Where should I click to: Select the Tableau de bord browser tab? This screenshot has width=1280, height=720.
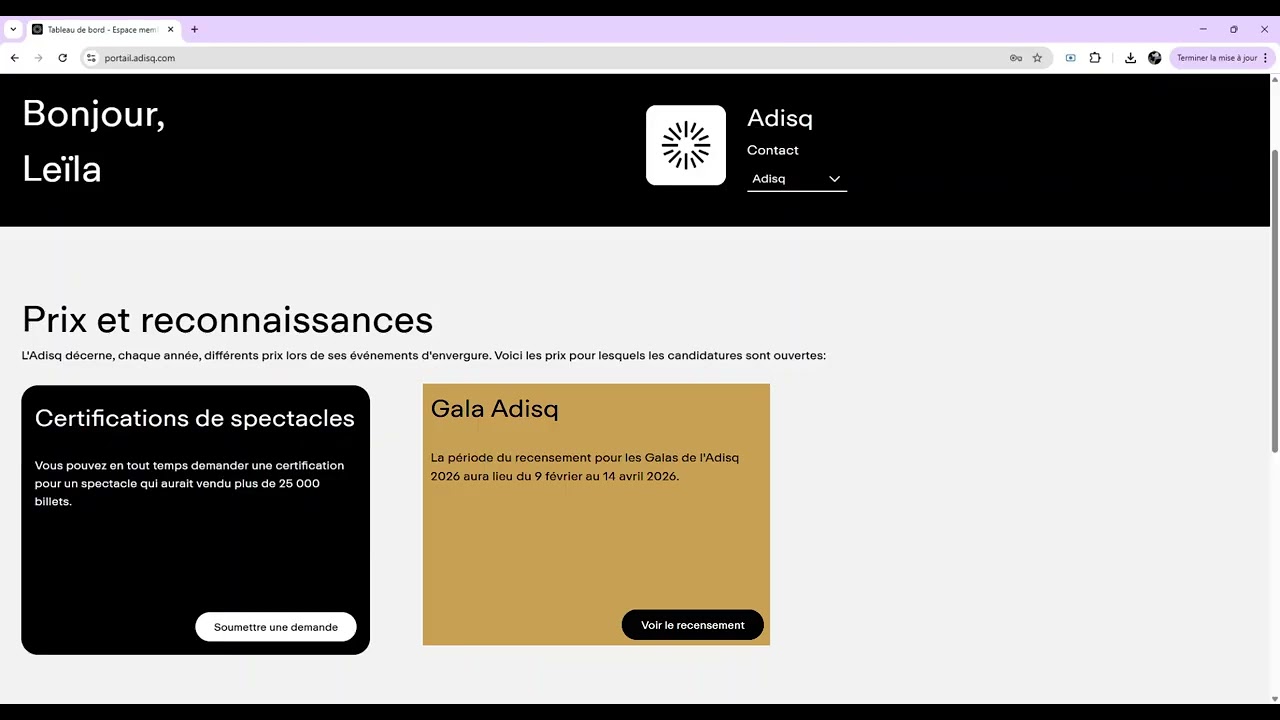103,30
